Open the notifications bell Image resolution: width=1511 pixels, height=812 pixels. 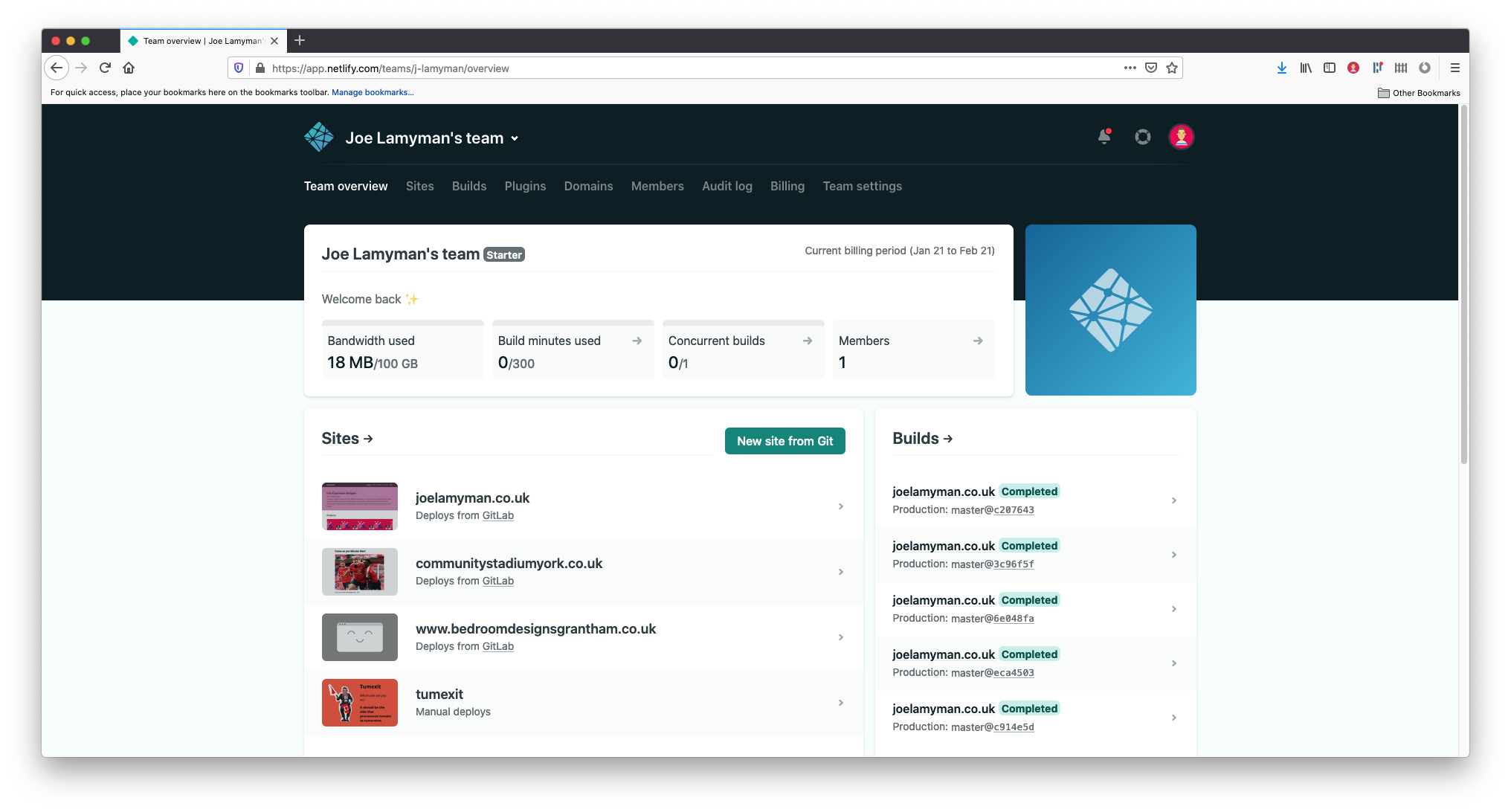[1104, 137]
